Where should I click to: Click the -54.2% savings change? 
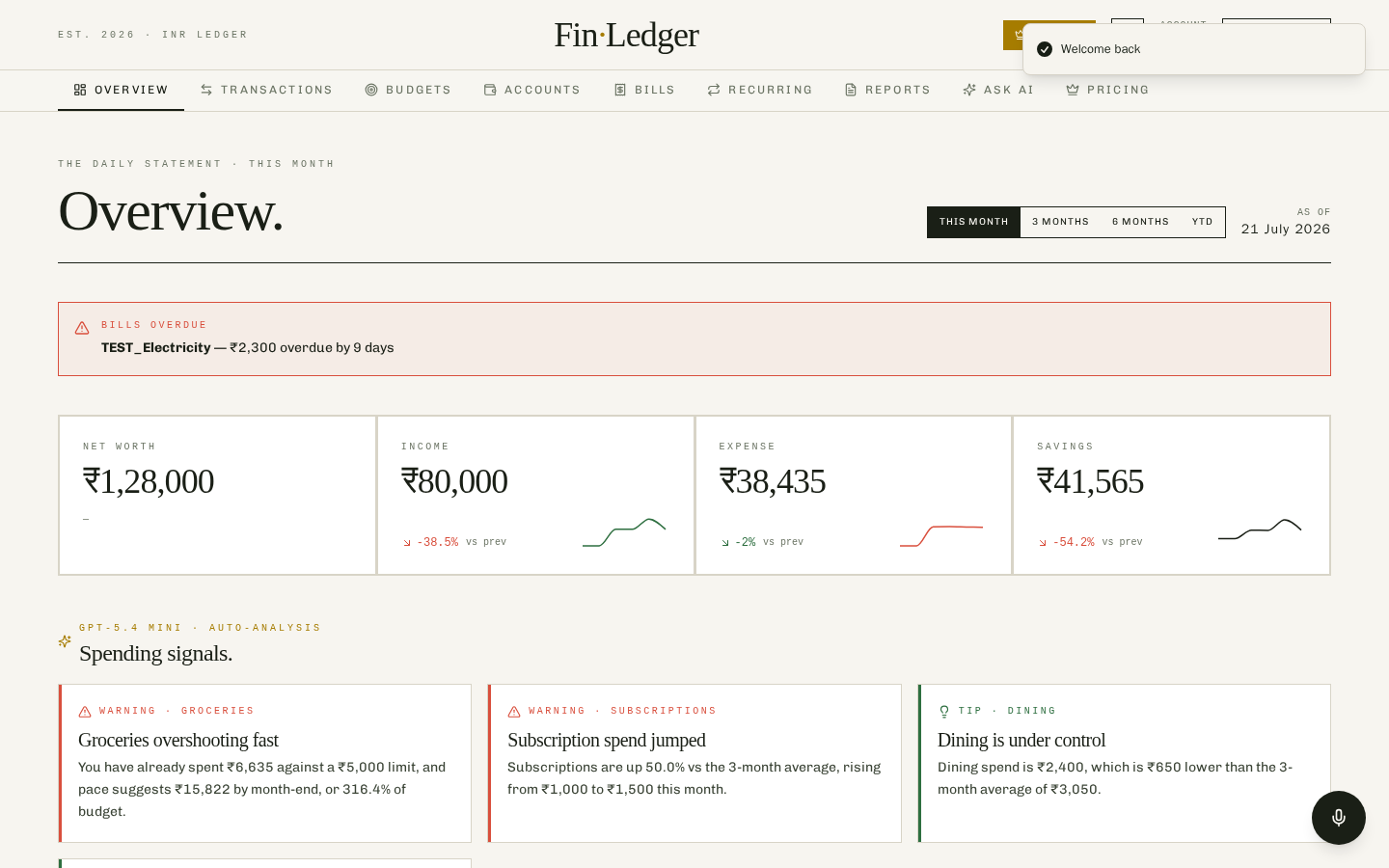click(x=1074, y=542)
